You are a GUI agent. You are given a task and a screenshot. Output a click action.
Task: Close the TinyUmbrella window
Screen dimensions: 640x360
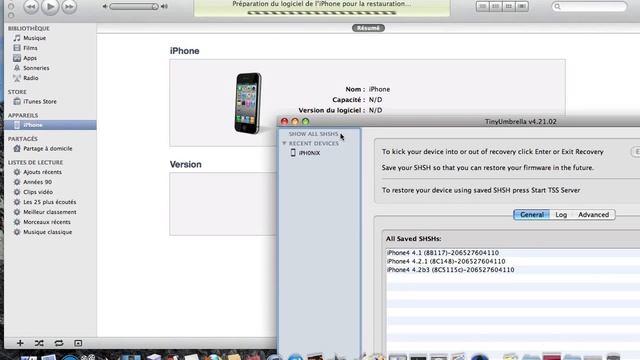click(284, 121)
